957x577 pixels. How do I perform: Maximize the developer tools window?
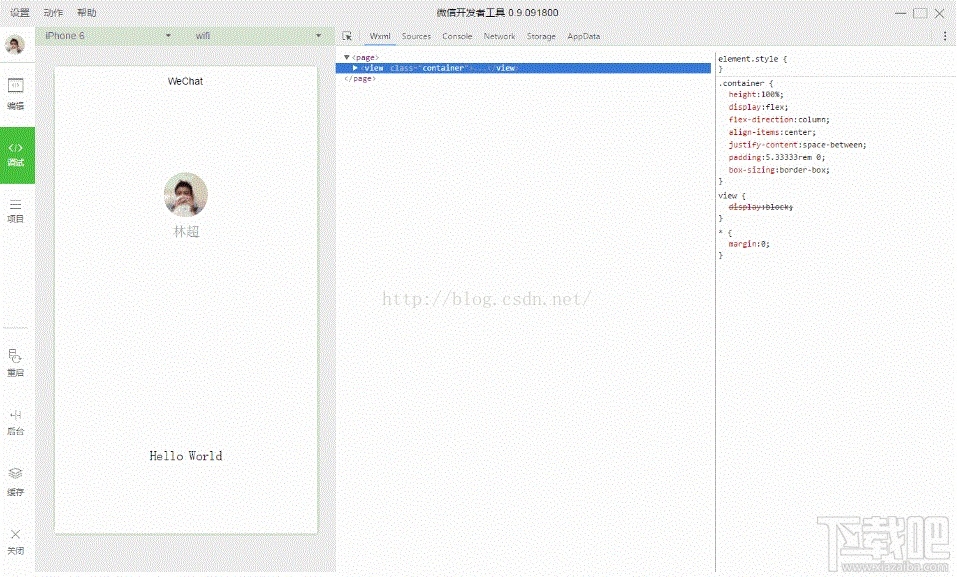tap(920, 13)
